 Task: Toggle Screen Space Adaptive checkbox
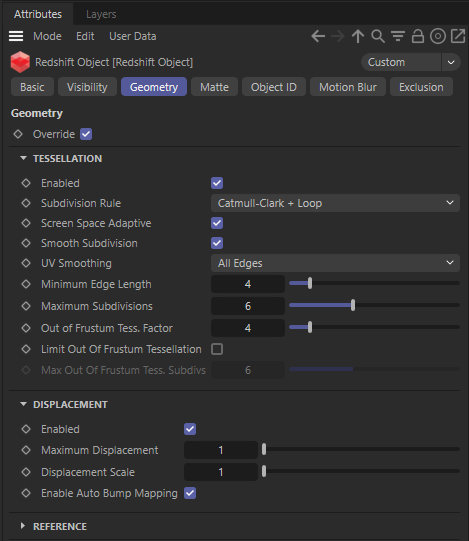tap(217, 223)
